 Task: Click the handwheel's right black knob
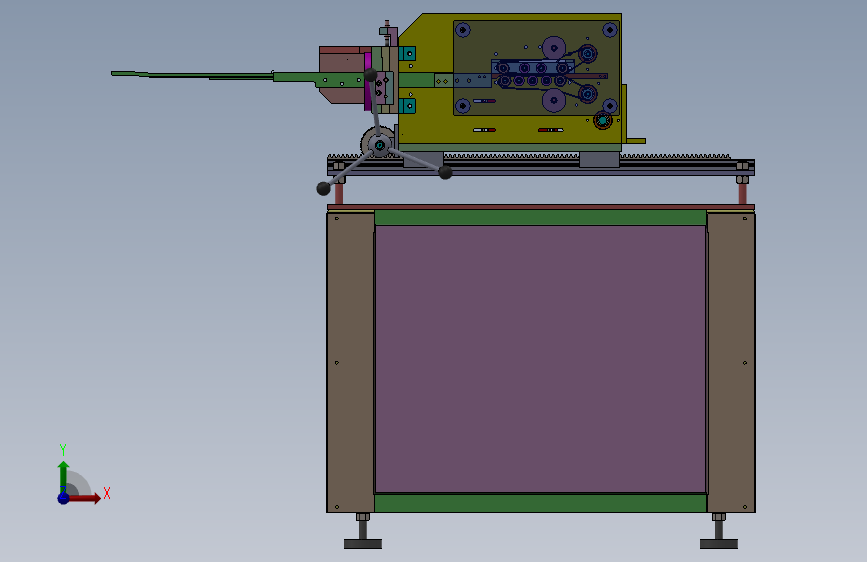(x=445, y=173)
